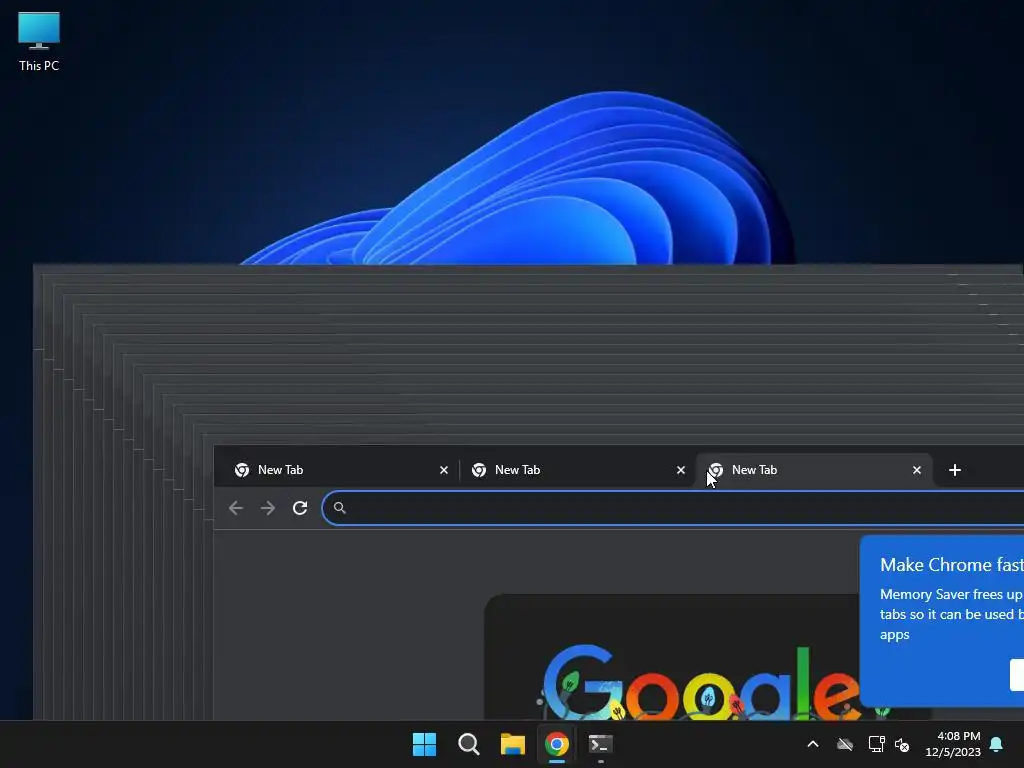Select the third New Tab in Chrome

pos(814,470)
